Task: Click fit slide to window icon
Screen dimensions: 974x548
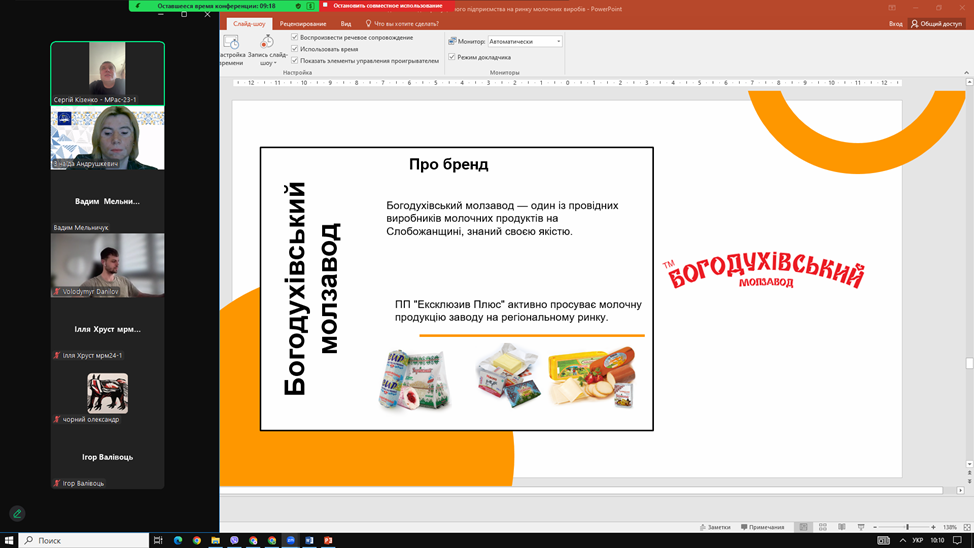Action: click(967, 527)
